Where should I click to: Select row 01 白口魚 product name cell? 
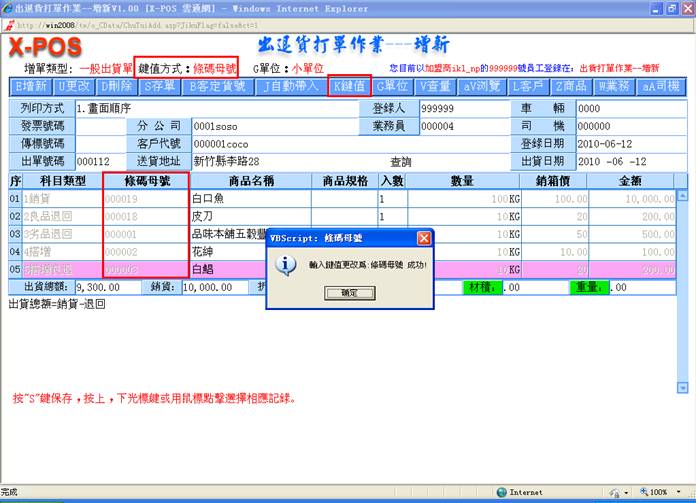tap(249, 199)
